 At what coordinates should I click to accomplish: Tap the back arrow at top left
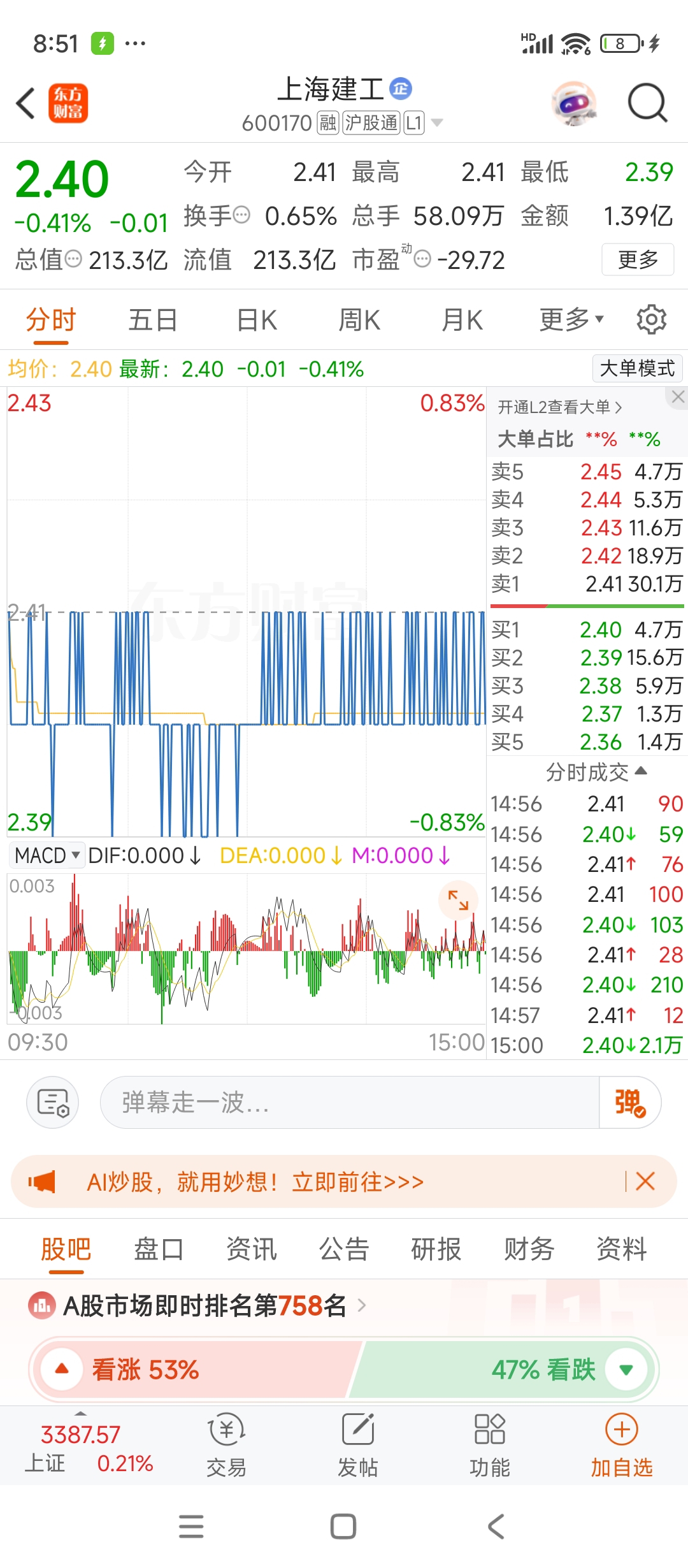click(25, 103)
